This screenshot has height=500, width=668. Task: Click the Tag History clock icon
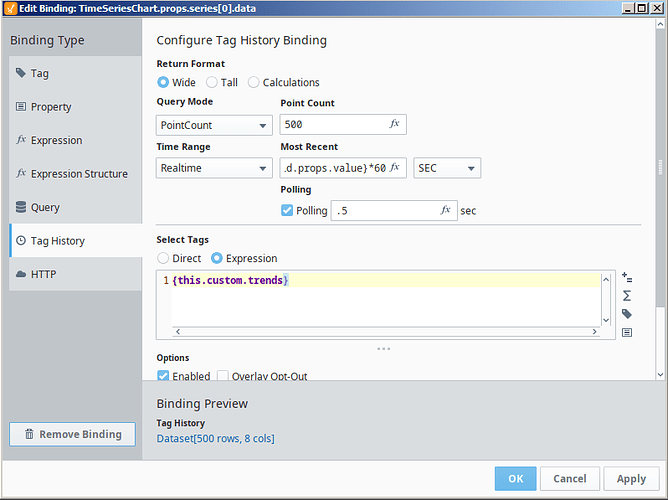tap(20, 241)
